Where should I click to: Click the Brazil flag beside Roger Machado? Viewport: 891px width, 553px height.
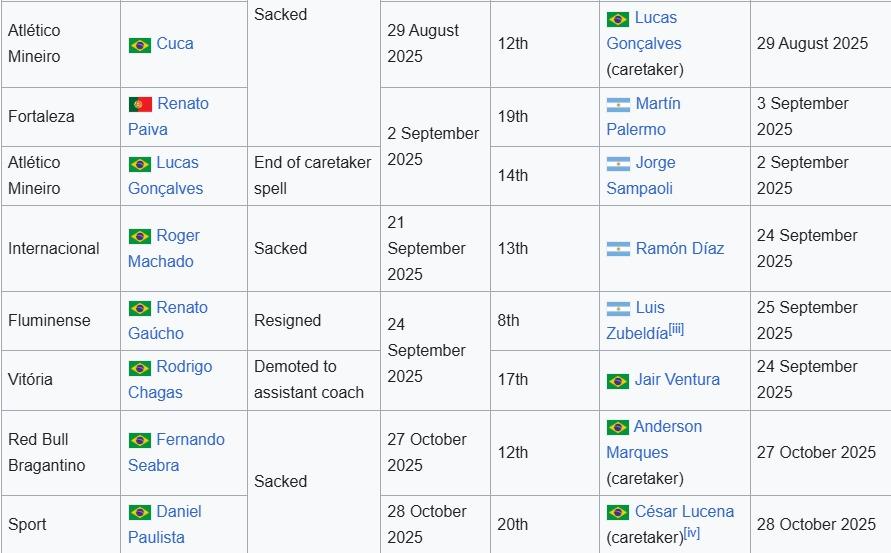[140, 236]
